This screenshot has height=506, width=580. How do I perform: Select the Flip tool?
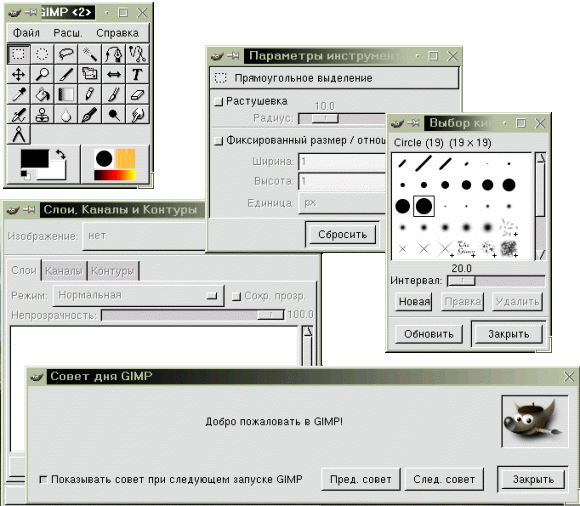point(113,74)
